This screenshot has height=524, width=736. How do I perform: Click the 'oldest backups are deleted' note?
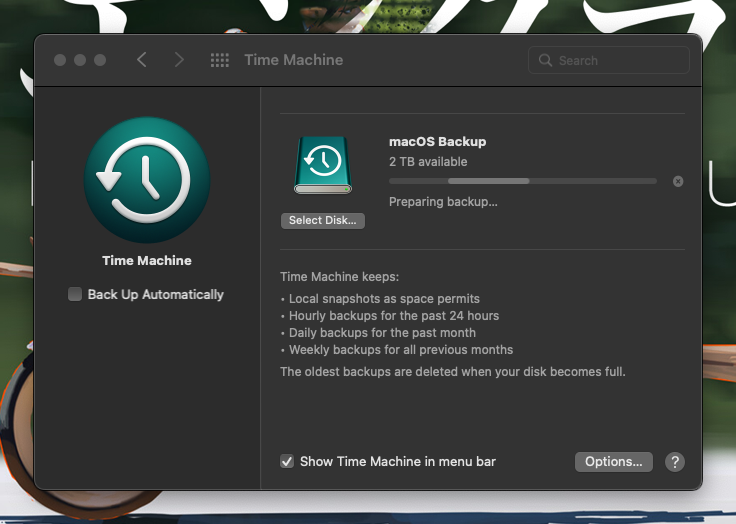(x=453, y=372)
